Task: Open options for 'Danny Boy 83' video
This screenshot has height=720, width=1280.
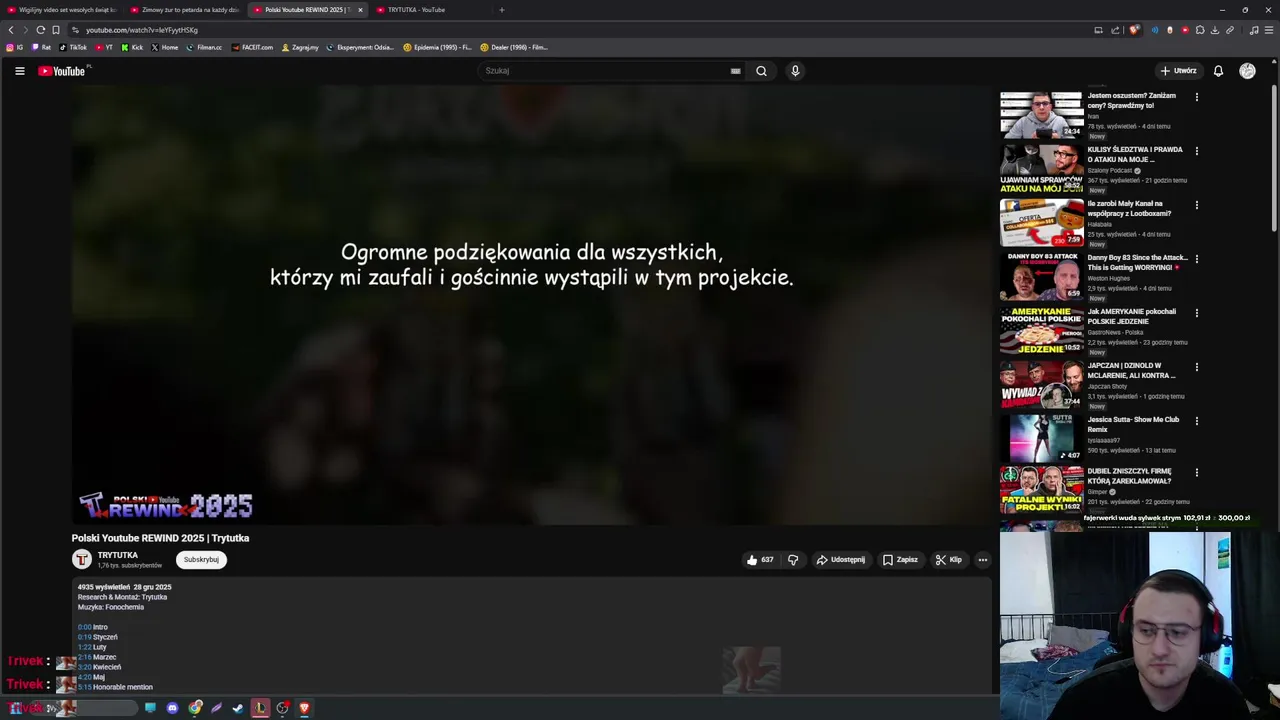Action: (1196, 259)
